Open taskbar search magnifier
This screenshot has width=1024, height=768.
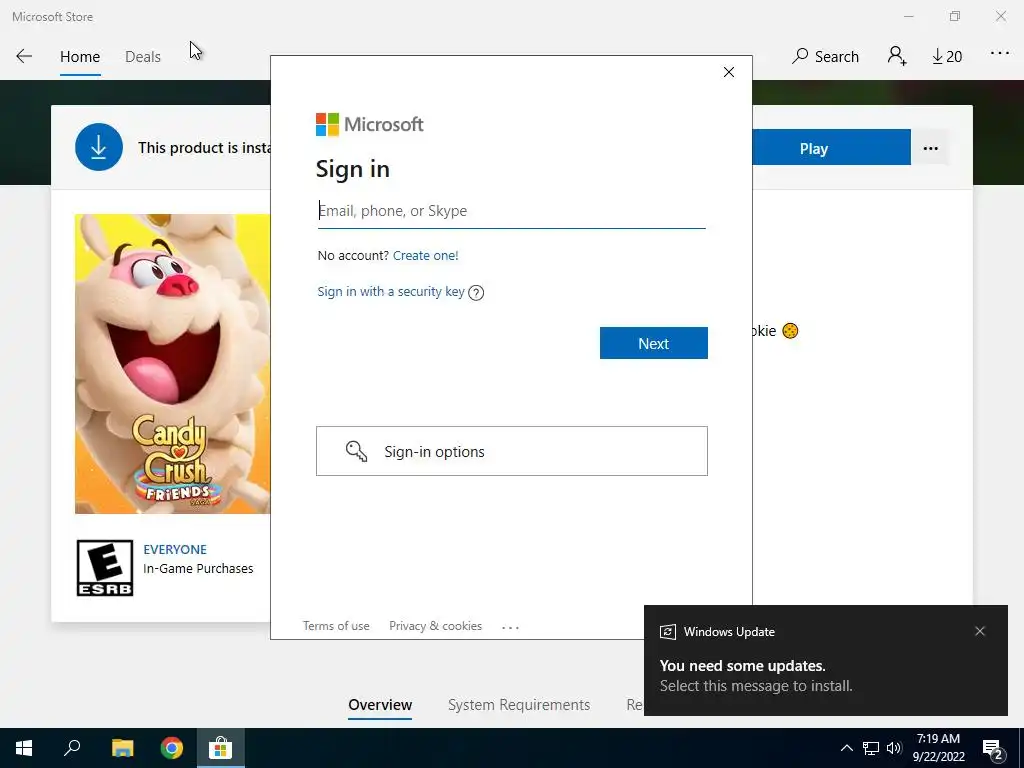pyautogui.click(x=72, y=748)
